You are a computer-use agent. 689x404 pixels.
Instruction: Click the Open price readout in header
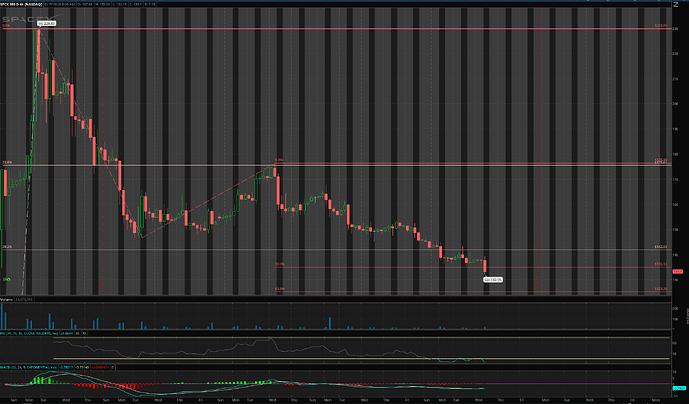[x=86, y=4]
